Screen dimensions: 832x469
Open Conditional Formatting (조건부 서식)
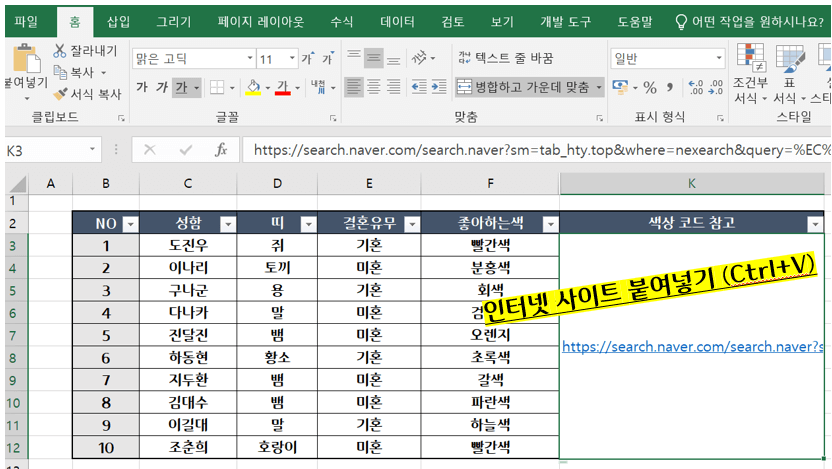(x=750, y=73)
